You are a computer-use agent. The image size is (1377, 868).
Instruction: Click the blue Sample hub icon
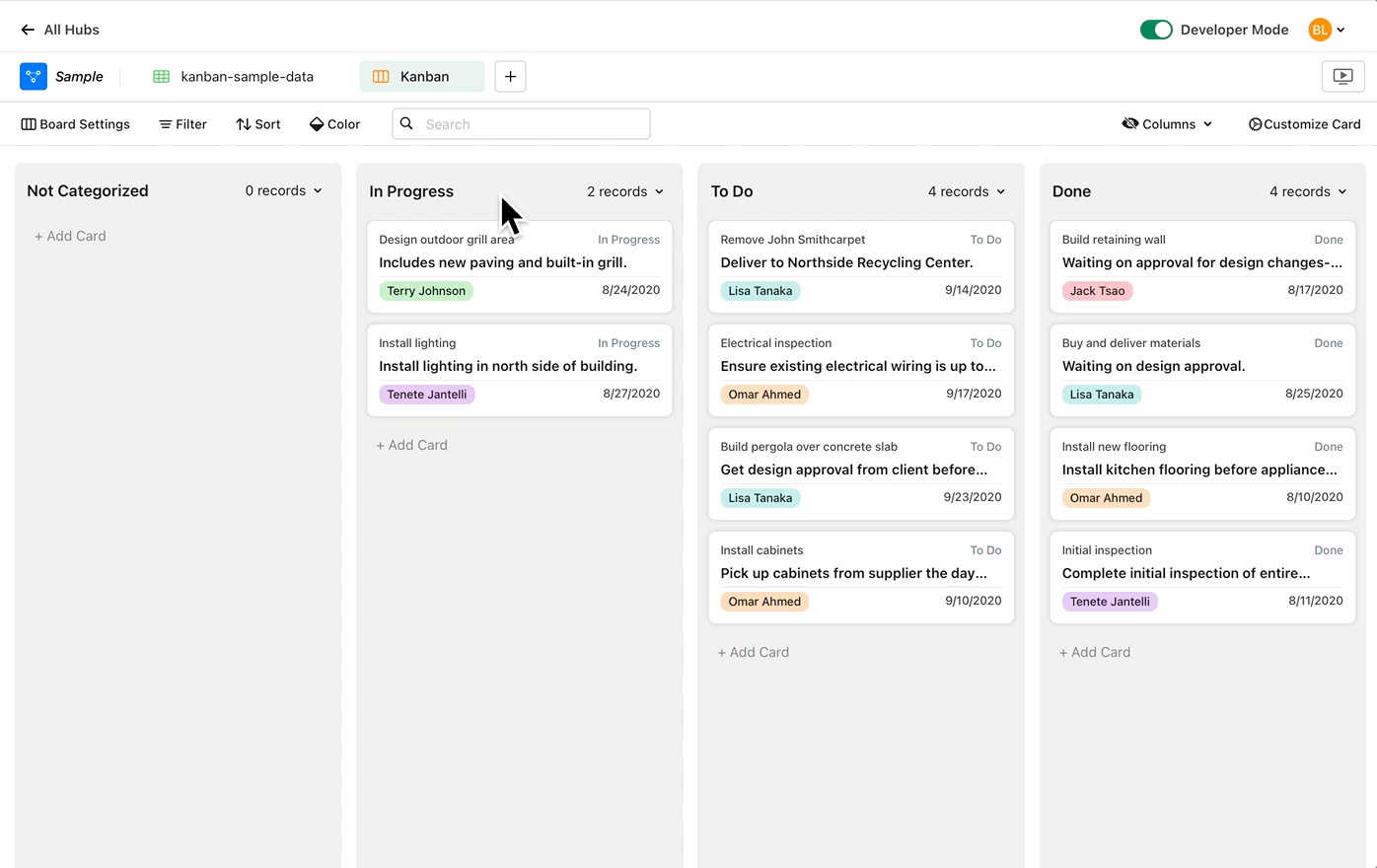[x=34, y=76]
